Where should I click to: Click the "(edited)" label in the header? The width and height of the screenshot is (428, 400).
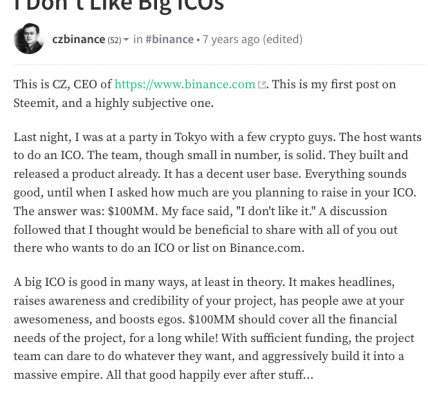(x=283, y=39)
